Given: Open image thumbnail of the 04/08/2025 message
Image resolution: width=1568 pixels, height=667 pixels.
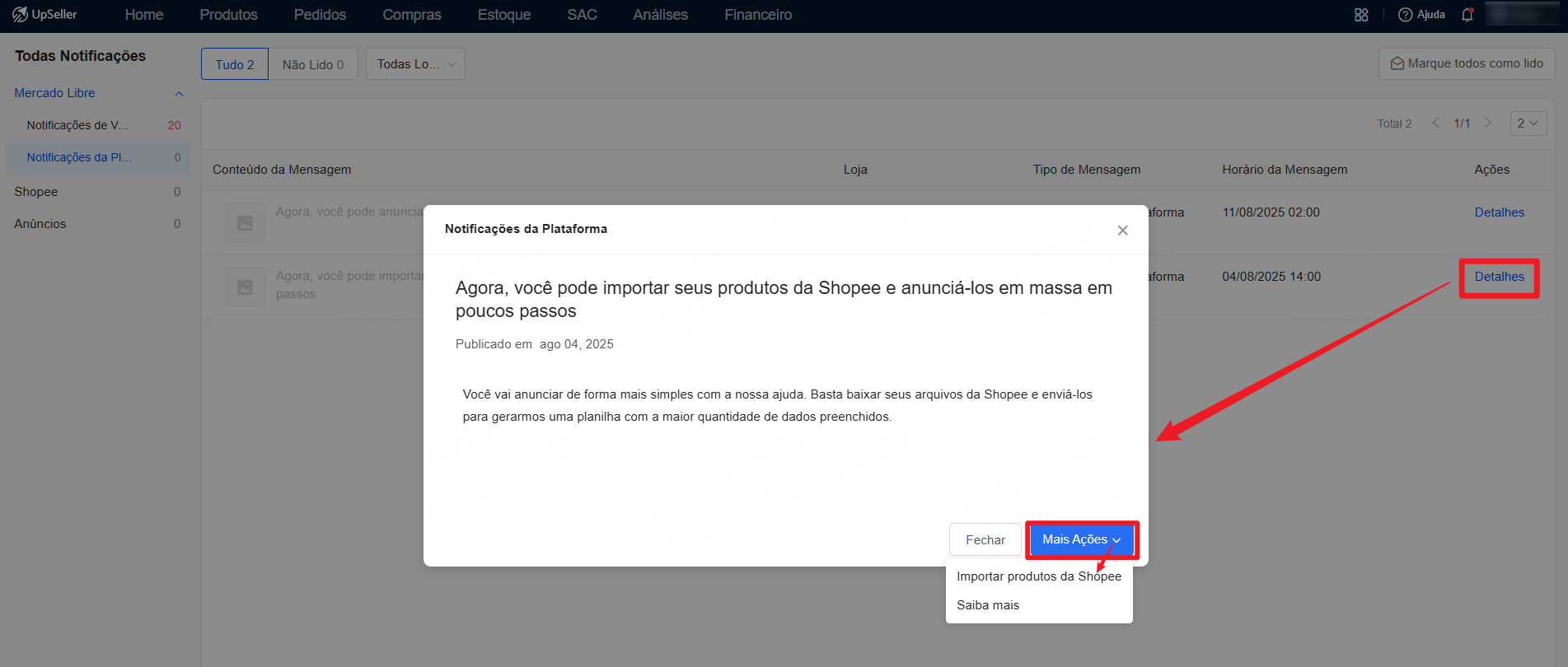Looking at the screenshot, I should [x=245, y=287].
